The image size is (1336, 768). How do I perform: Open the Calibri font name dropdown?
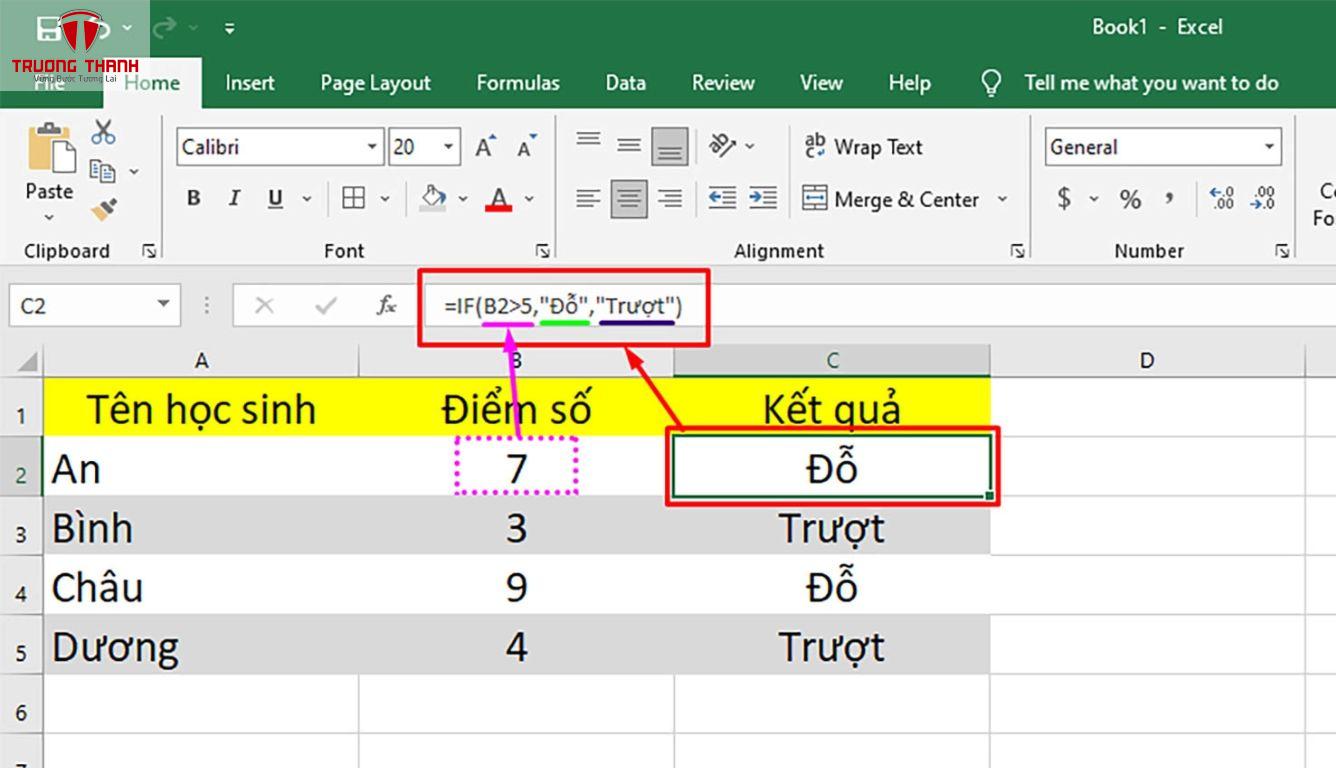point(372,147)
